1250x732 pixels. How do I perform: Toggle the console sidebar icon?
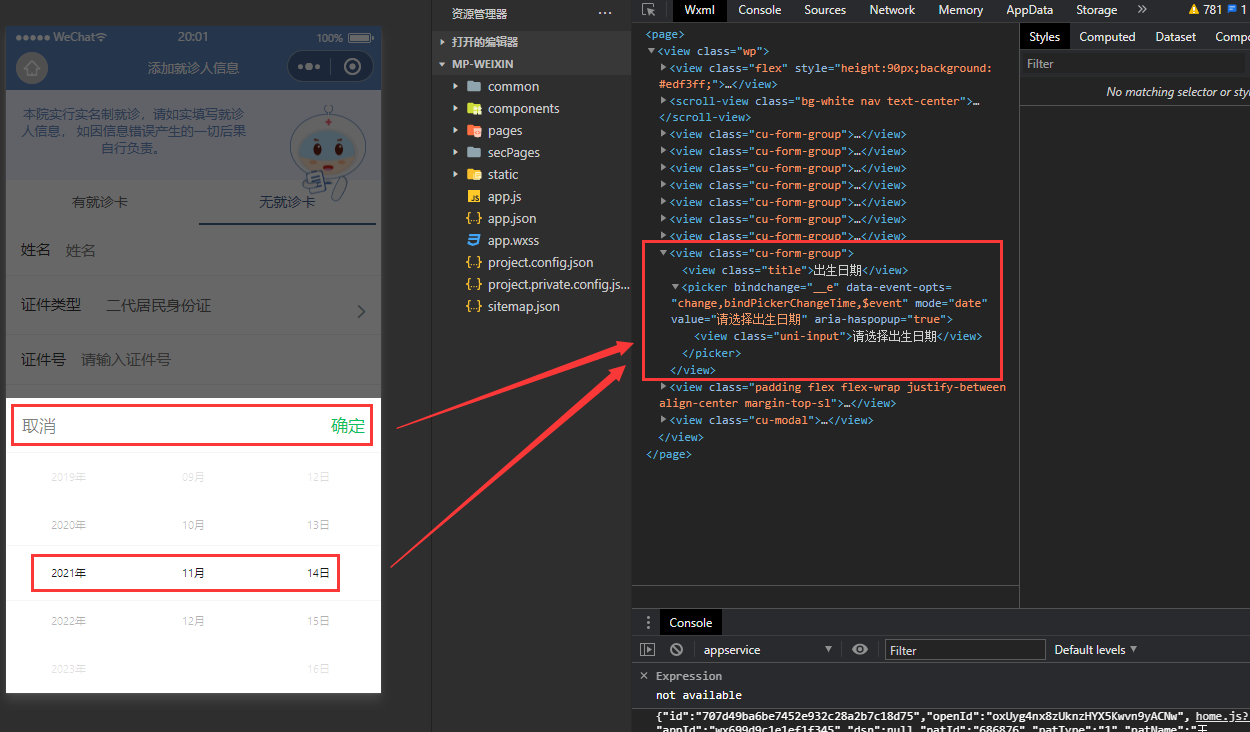[x=648, y=650]
